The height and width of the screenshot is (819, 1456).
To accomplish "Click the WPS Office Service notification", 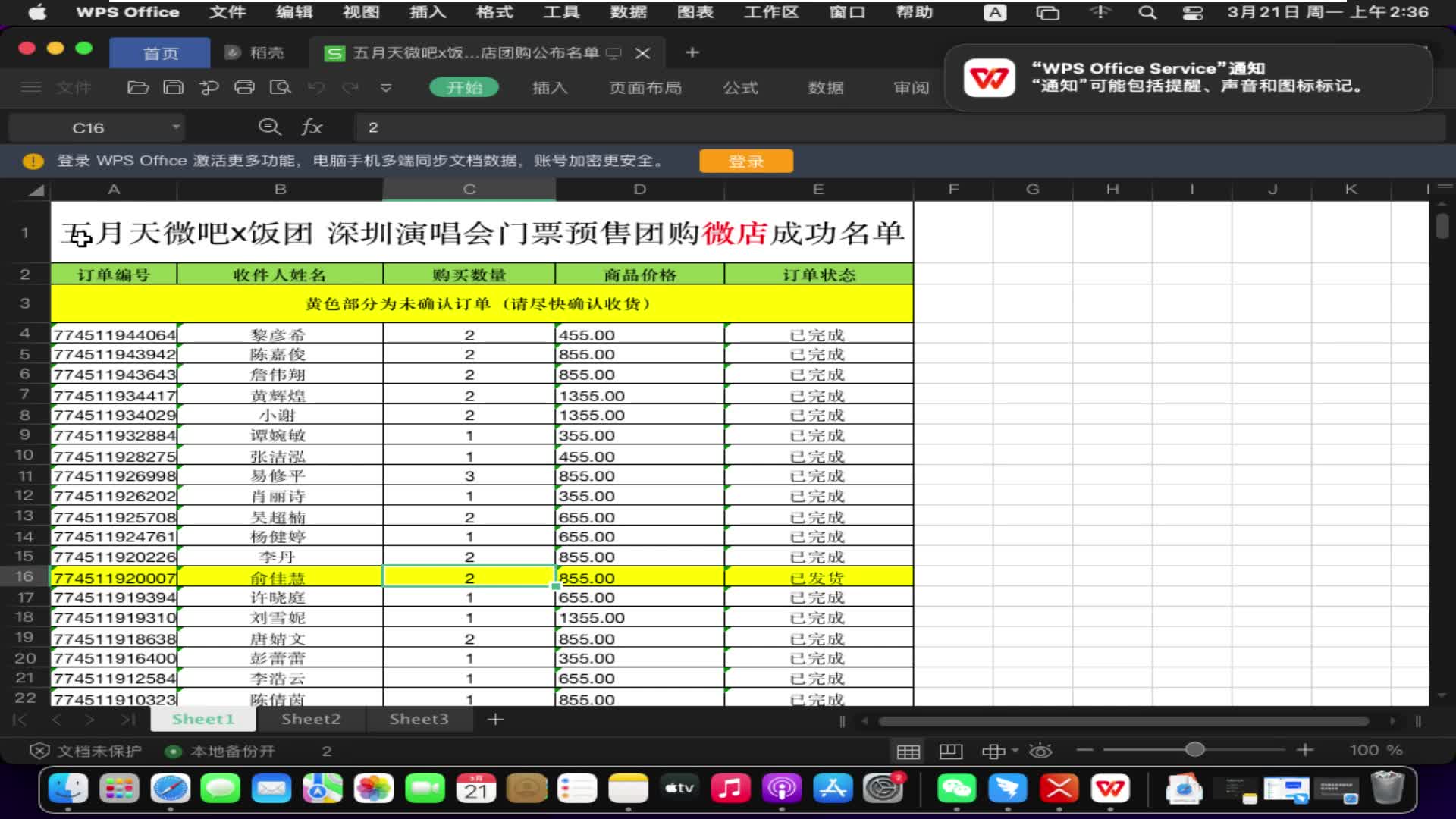I will (1188, 77).
